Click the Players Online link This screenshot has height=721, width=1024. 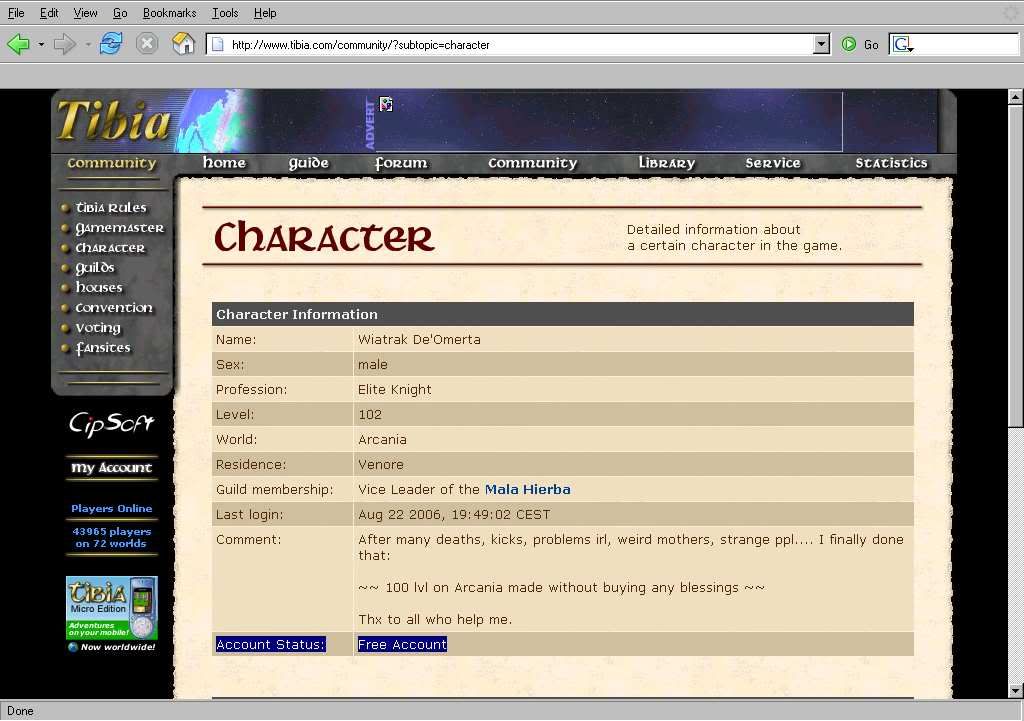112,508
